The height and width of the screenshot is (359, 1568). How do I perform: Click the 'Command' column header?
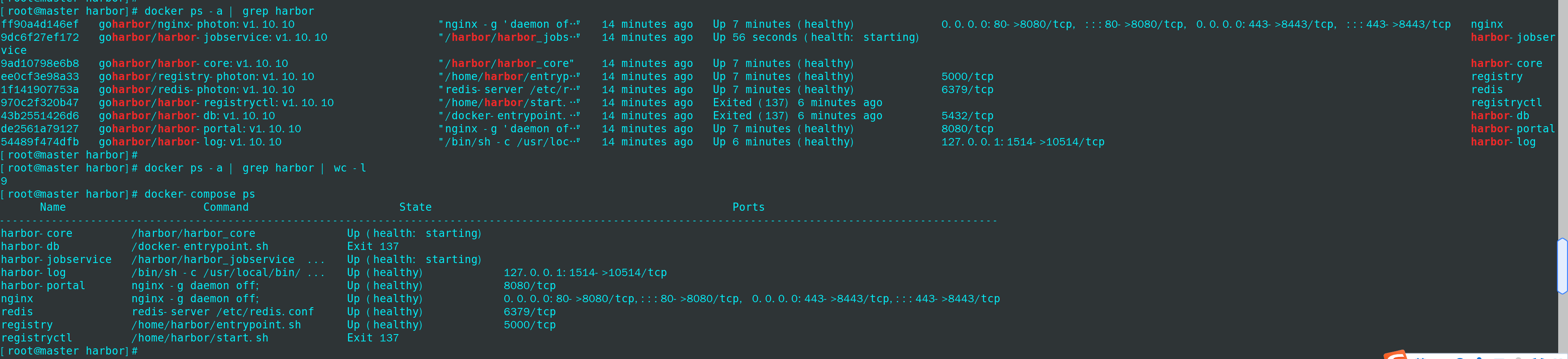tap(226, 207)
